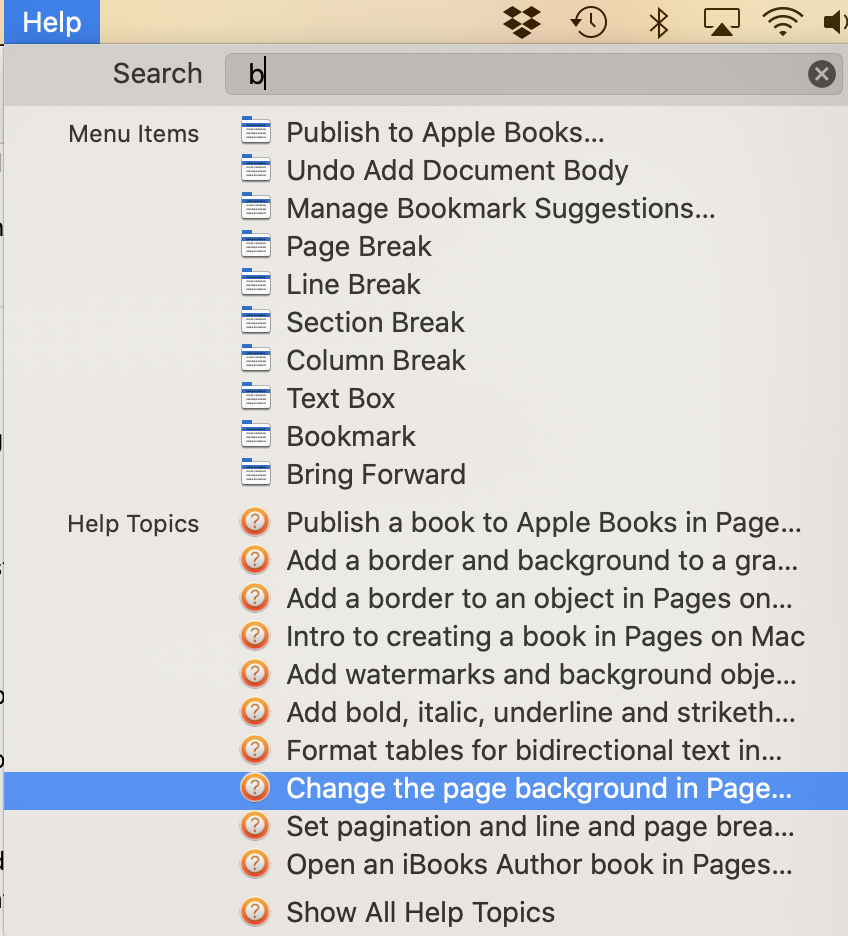Viewport: 848px width, 936px height.
Task: Select Publish to Apple Books… menu item
Action: [x=445, y=132]
